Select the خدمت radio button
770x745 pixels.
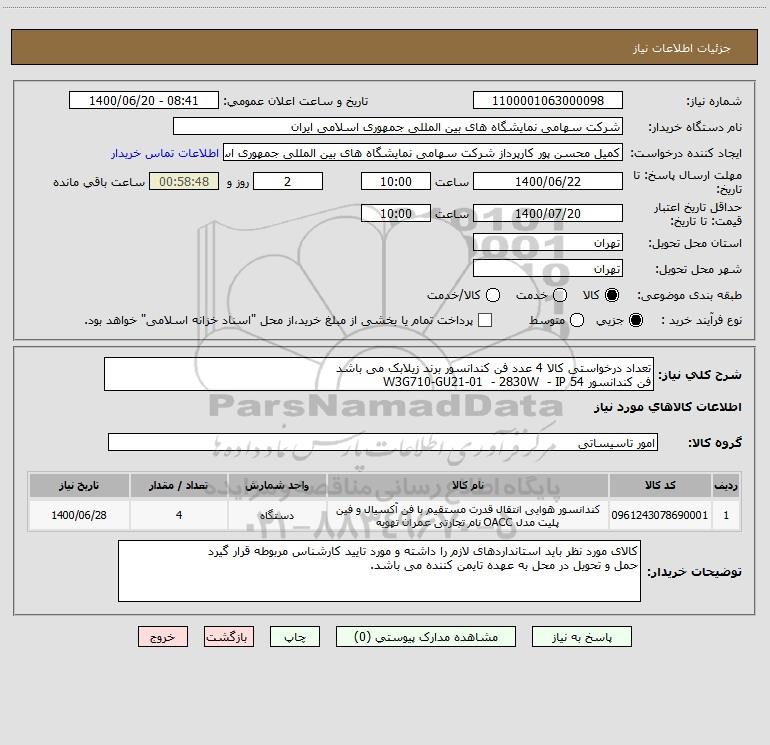(560, 295)
